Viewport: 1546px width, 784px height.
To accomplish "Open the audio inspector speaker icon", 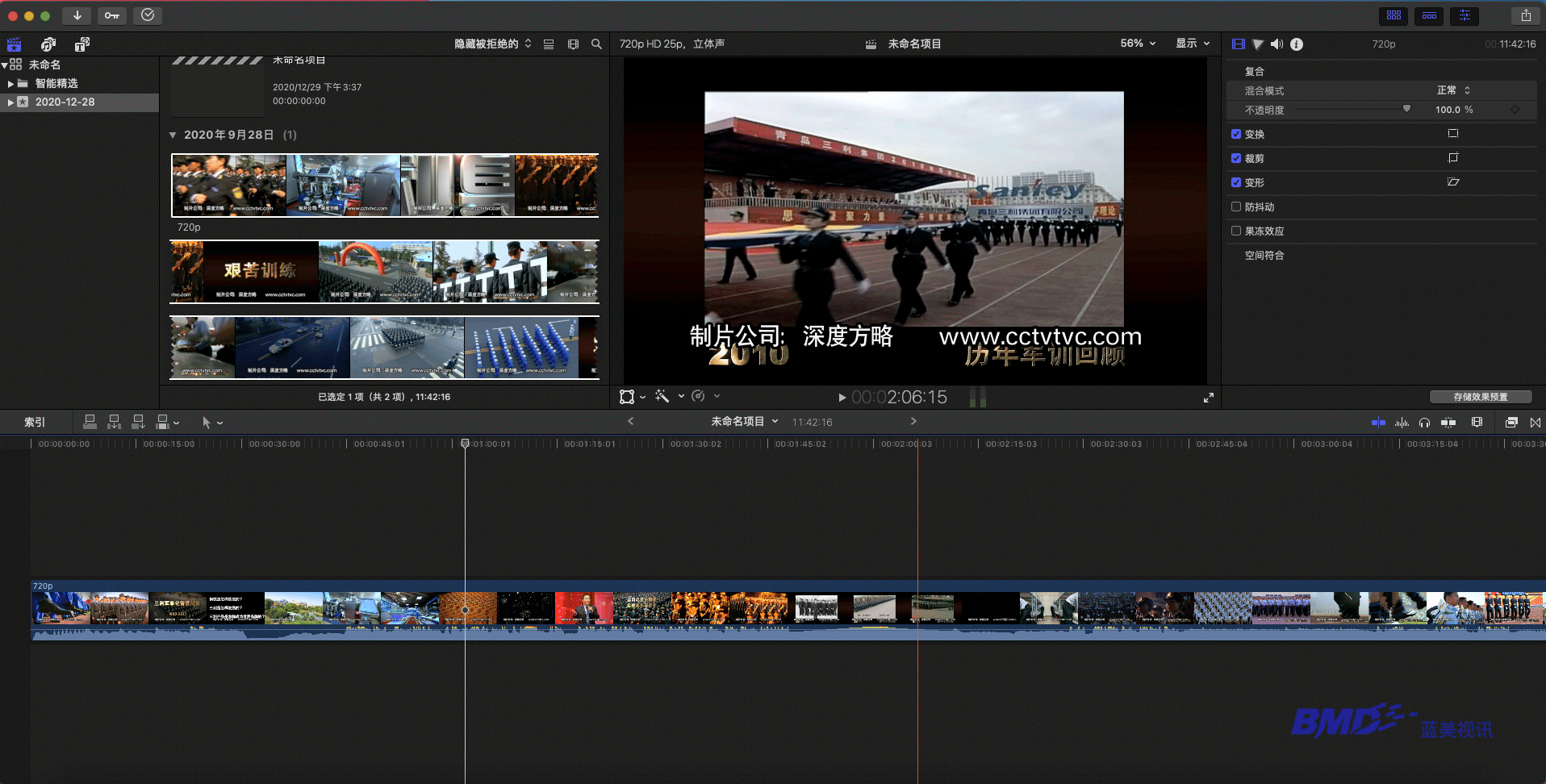I will 1276,44.
